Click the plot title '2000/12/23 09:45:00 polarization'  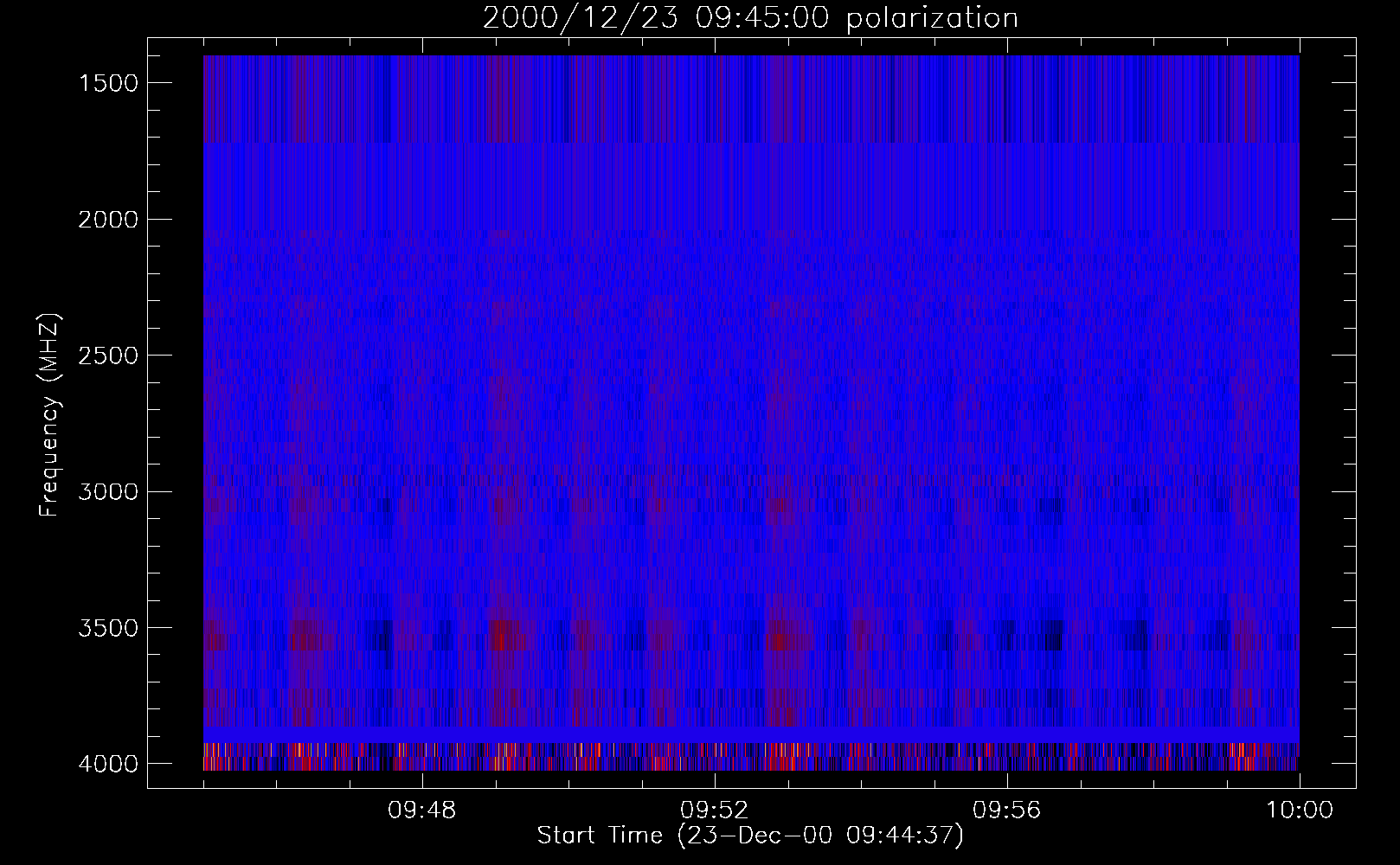click(x=750, y=18)
